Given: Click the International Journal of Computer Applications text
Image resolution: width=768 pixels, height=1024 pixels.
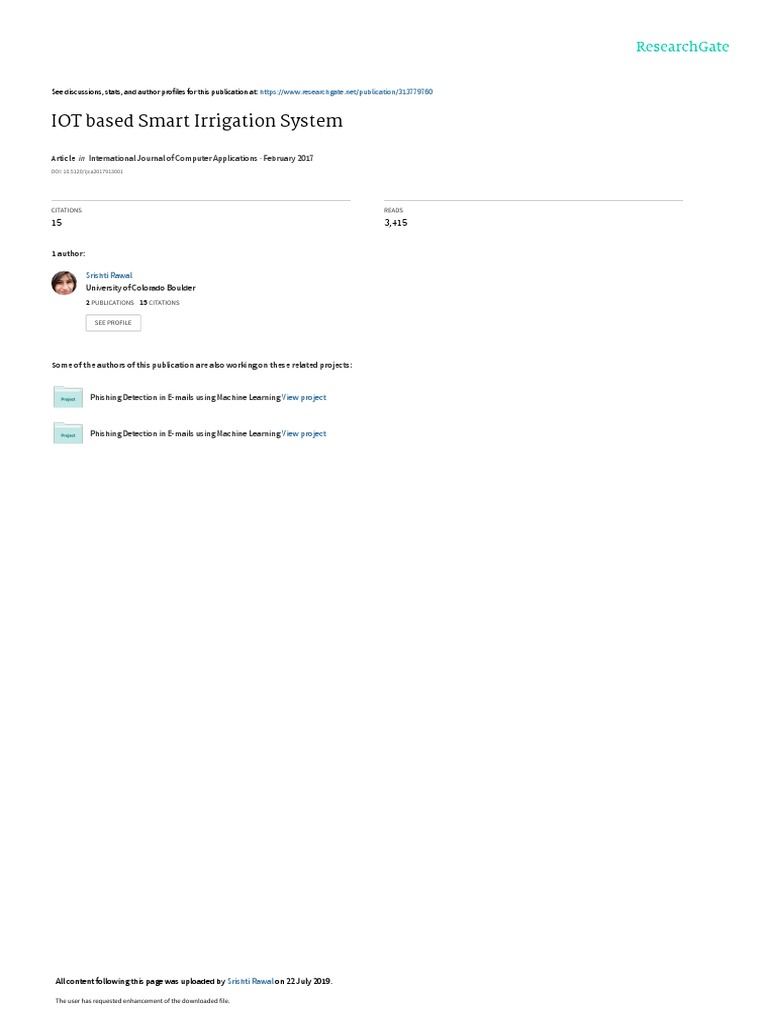Looking at the screenshot, I should [173, 158].
